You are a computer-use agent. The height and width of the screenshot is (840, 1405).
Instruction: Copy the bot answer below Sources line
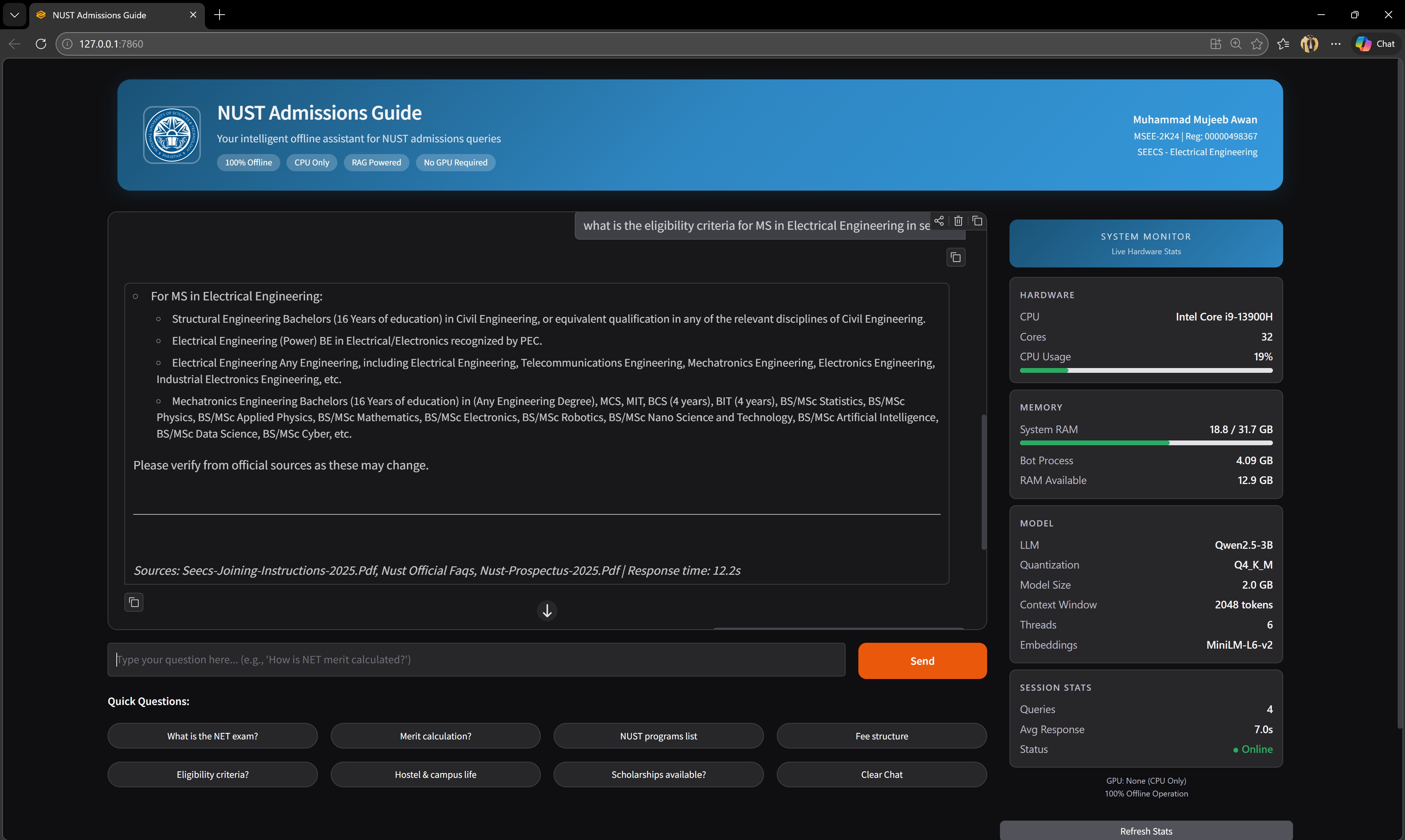point(134,602)
